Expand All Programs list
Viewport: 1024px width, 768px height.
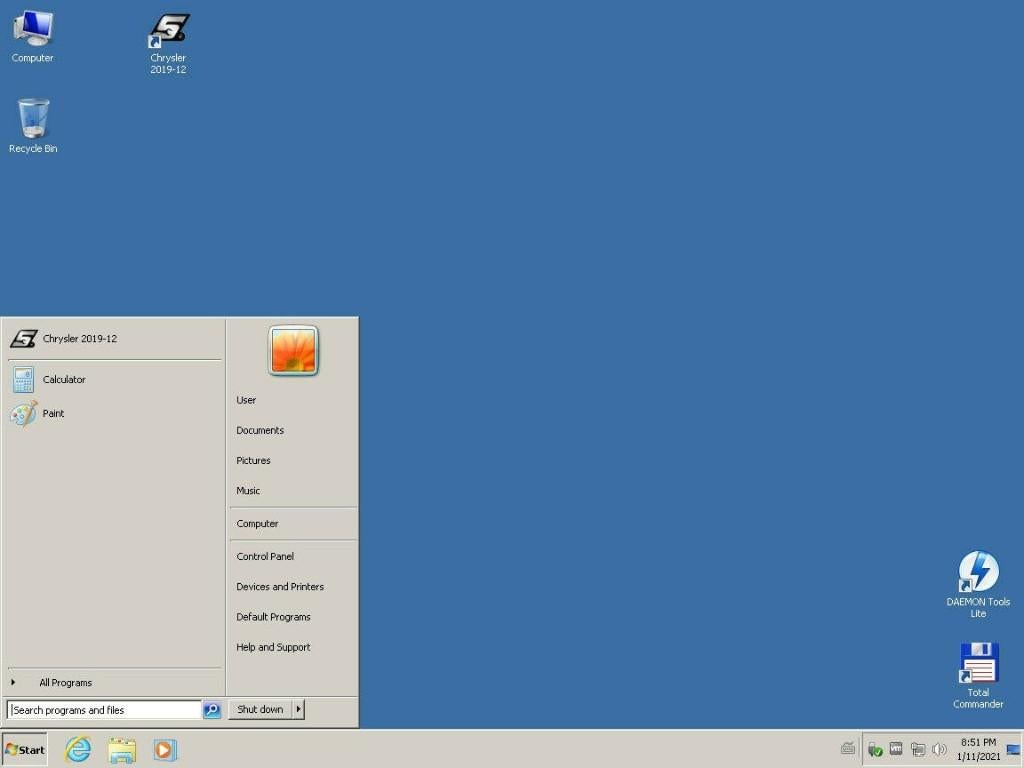(65, 683)
